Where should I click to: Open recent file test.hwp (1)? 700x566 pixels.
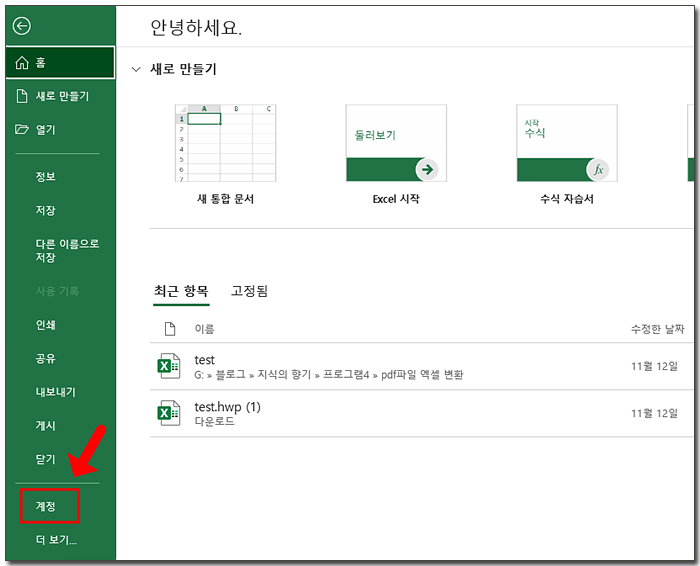(421, 413)
